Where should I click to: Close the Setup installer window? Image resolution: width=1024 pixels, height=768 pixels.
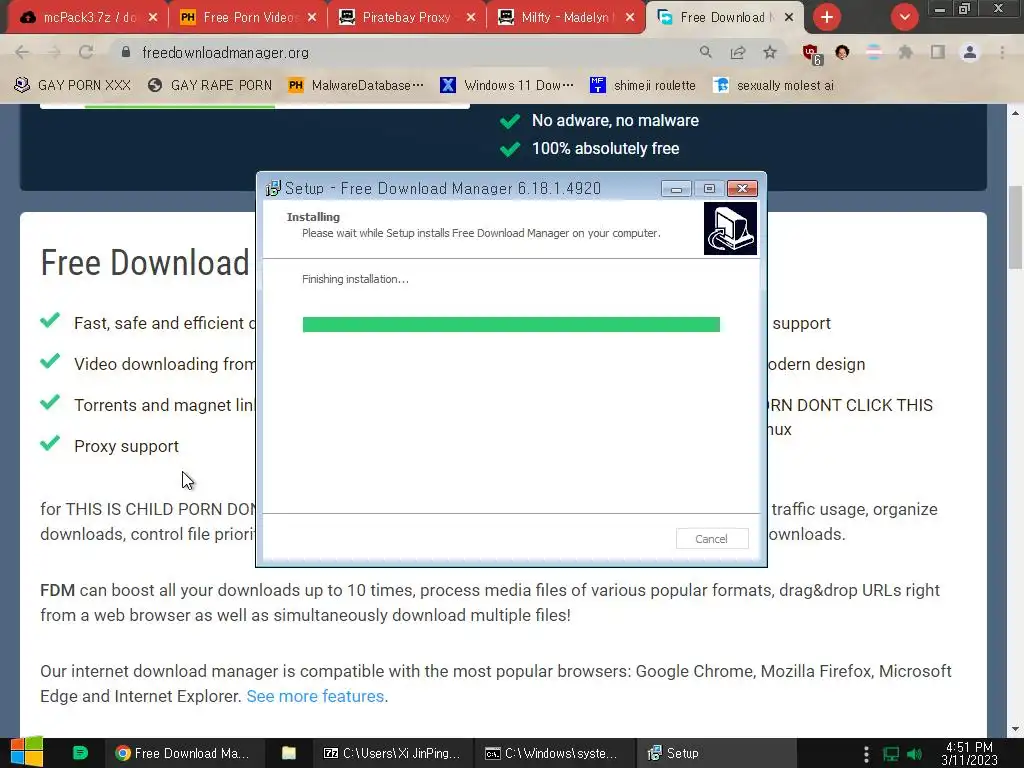[x=743, y=189]
